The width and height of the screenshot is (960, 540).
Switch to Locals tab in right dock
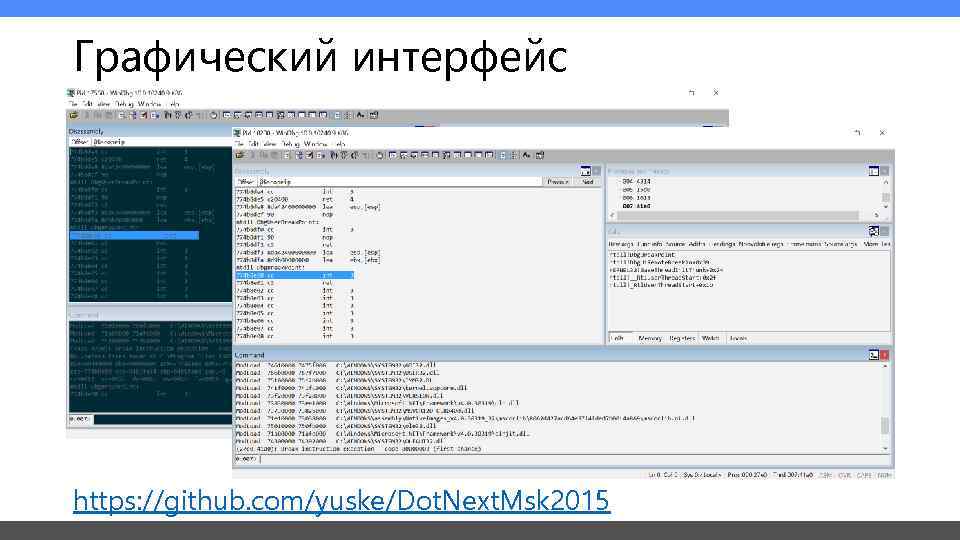pos(738,338)
